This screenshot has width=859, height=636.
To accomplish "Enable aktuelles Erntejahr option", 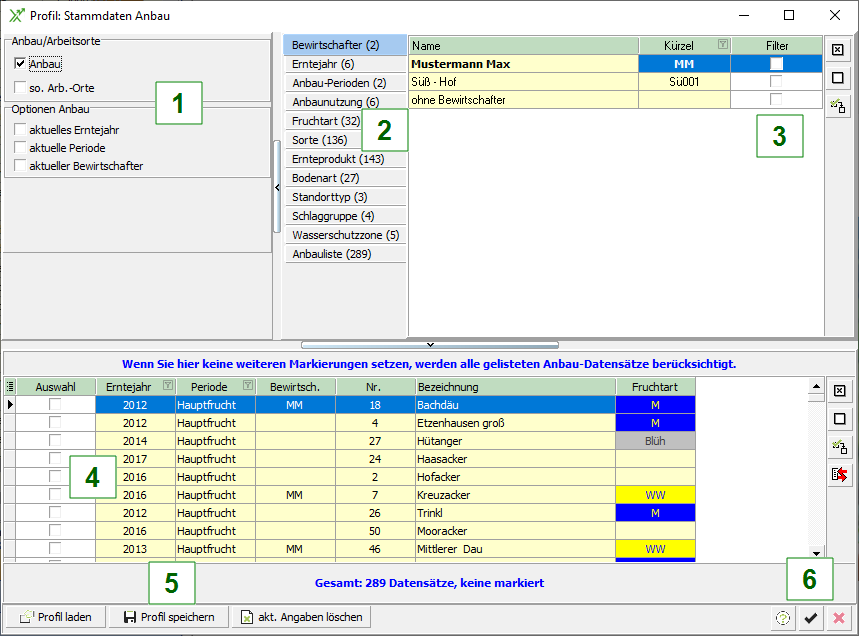I will pos(21,130).
